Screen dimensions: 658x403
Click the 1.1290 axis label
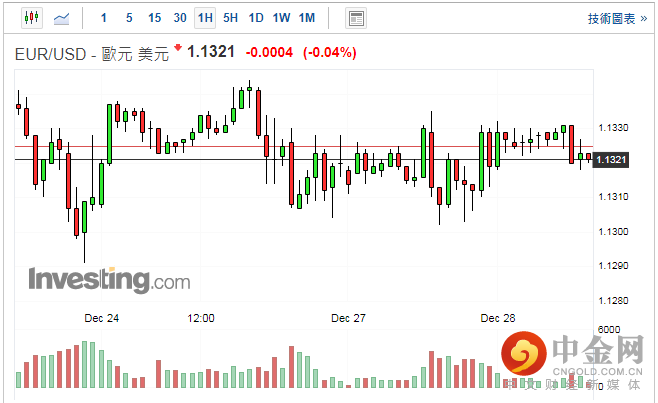613,266
